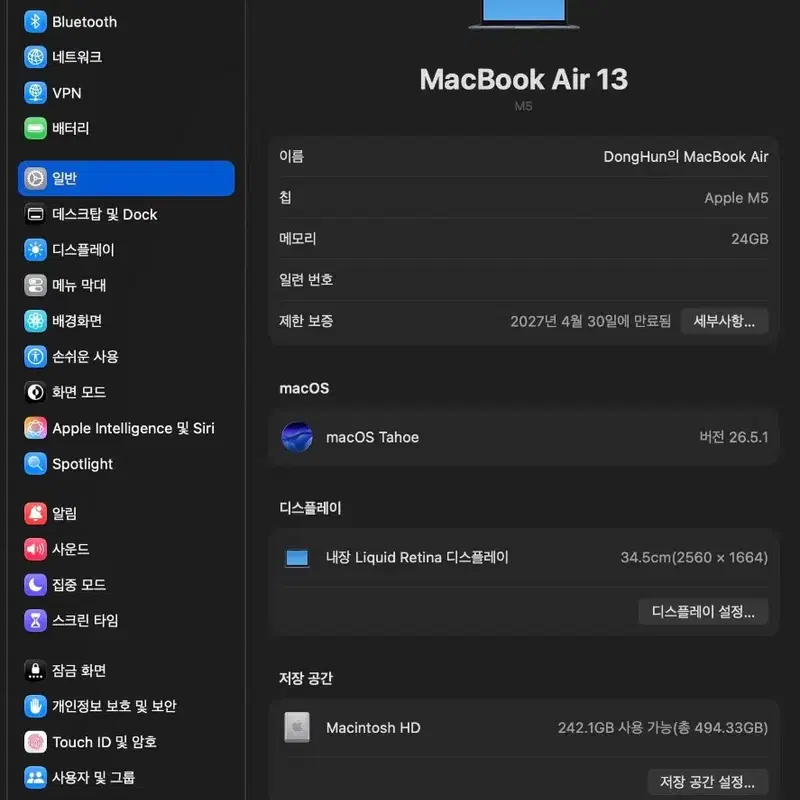Image resolution: width=800 pixels, height=800 pixels.
Task: Click '내장 Liquid Retina 디스플레이' text
Action: 417,557
